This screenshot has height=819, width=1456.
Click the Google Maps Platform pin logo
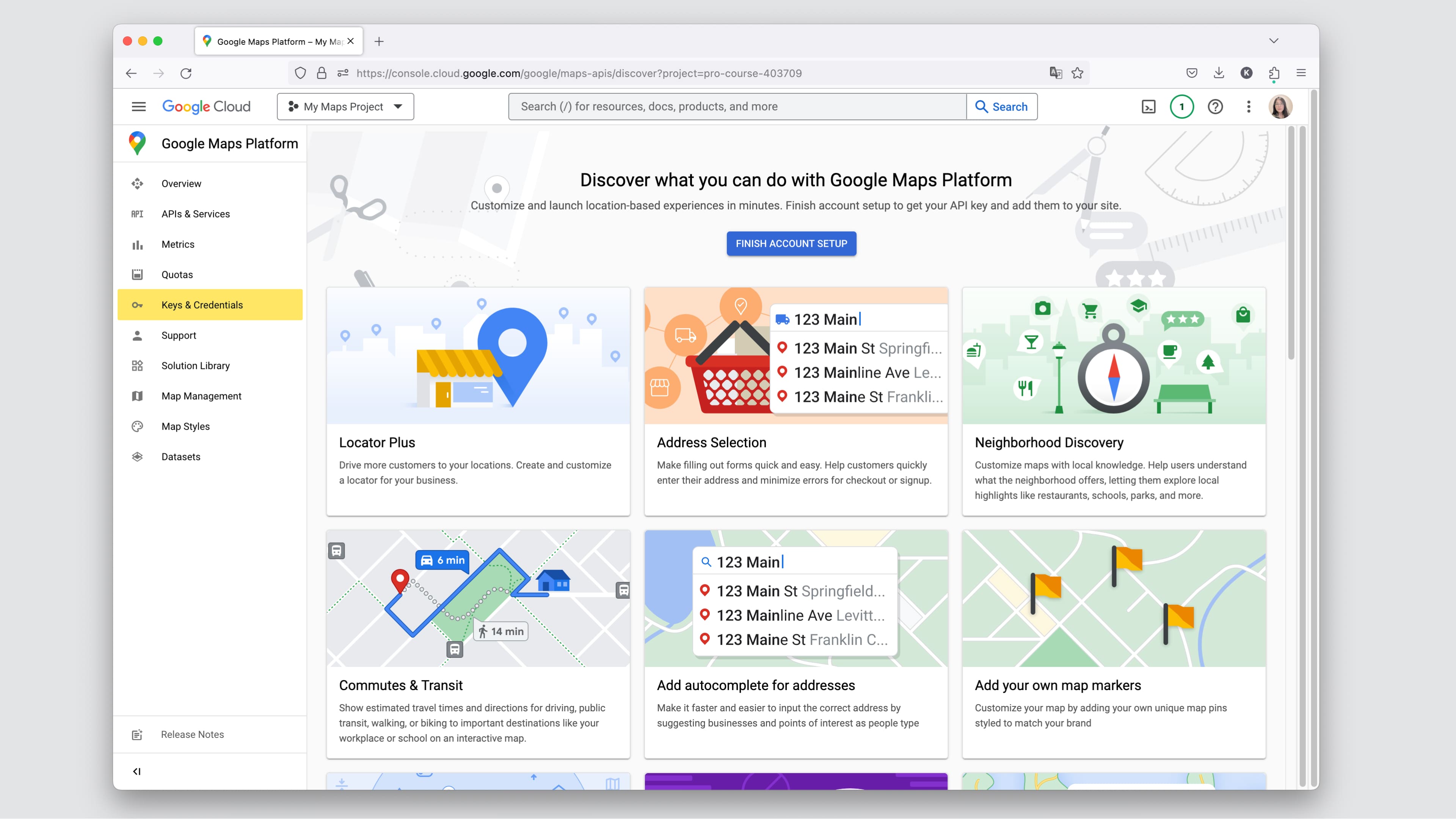pyautogui.click(x=137, y=143)
